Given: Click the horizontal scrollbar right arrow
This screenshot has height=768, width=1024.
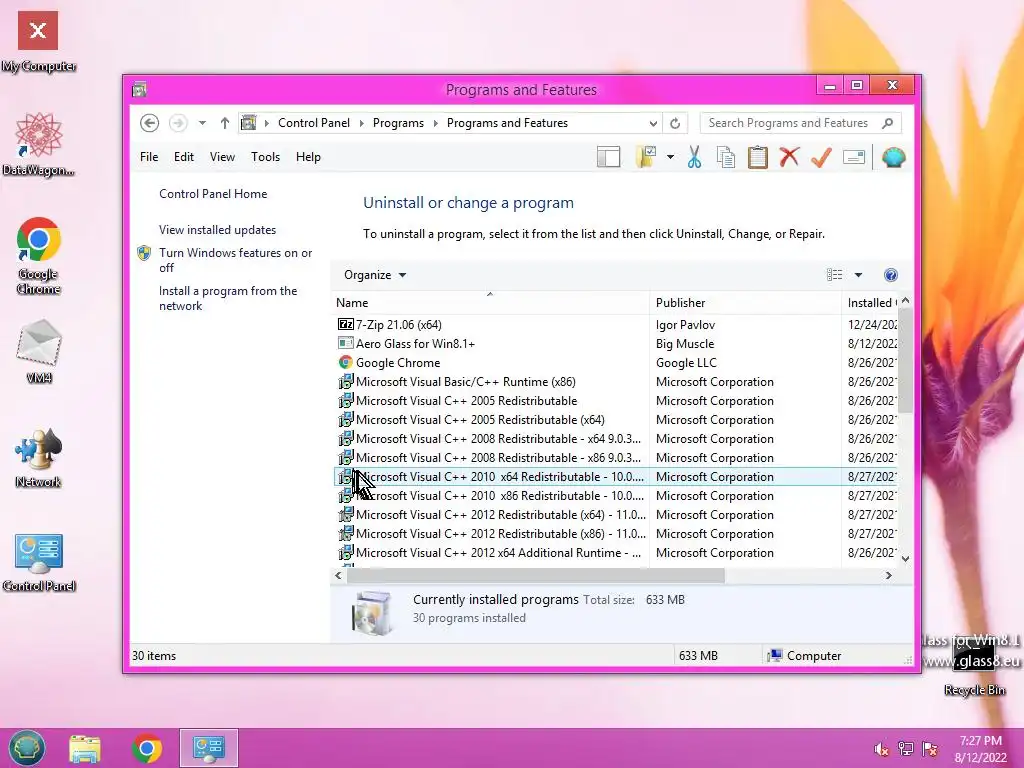Looking at the screenshot, I should [888, 575].
